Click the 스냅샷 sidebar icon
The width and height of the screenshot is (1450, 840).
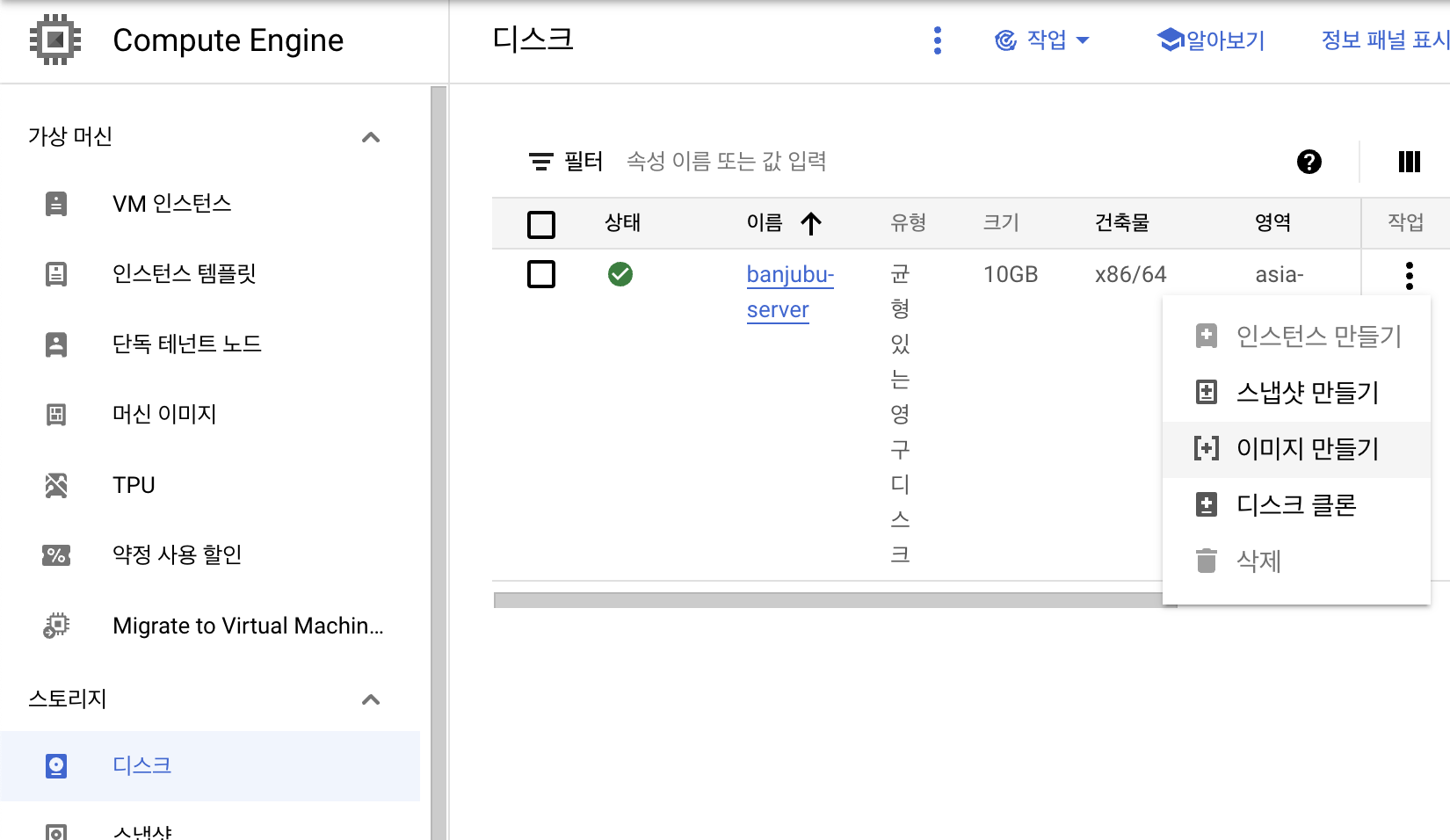click(56, 832)
